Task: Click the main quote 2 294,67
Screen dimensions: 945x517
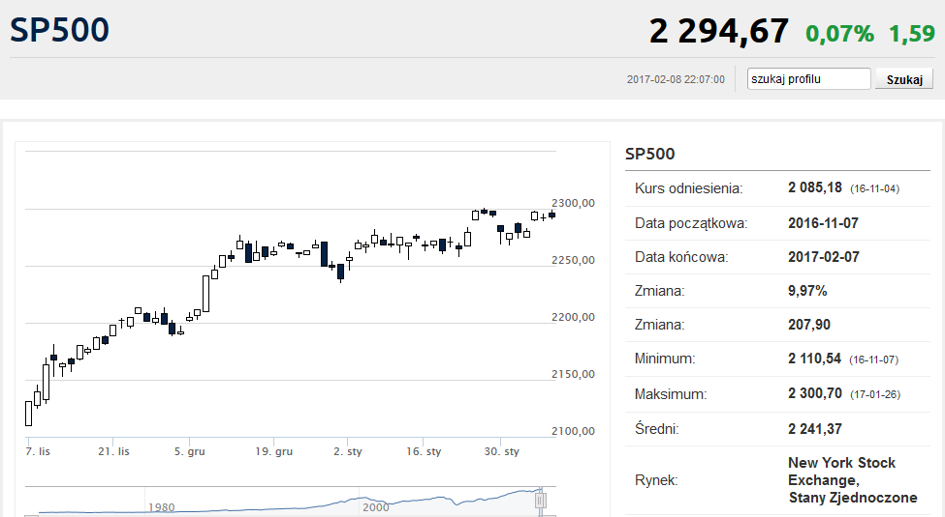Action: tap(718, 31)
